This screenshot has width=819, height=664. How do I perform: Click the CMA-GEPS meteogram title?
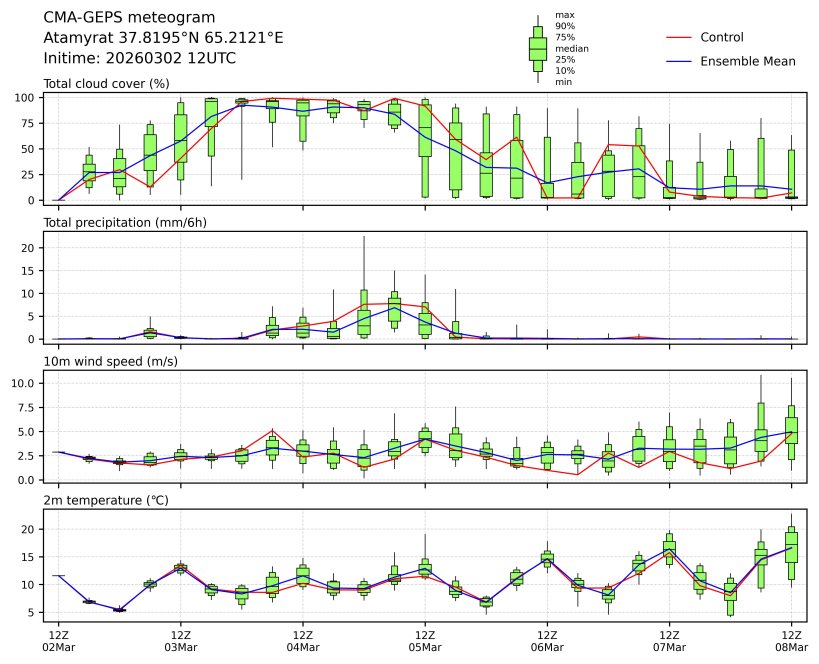click(129, 18)
